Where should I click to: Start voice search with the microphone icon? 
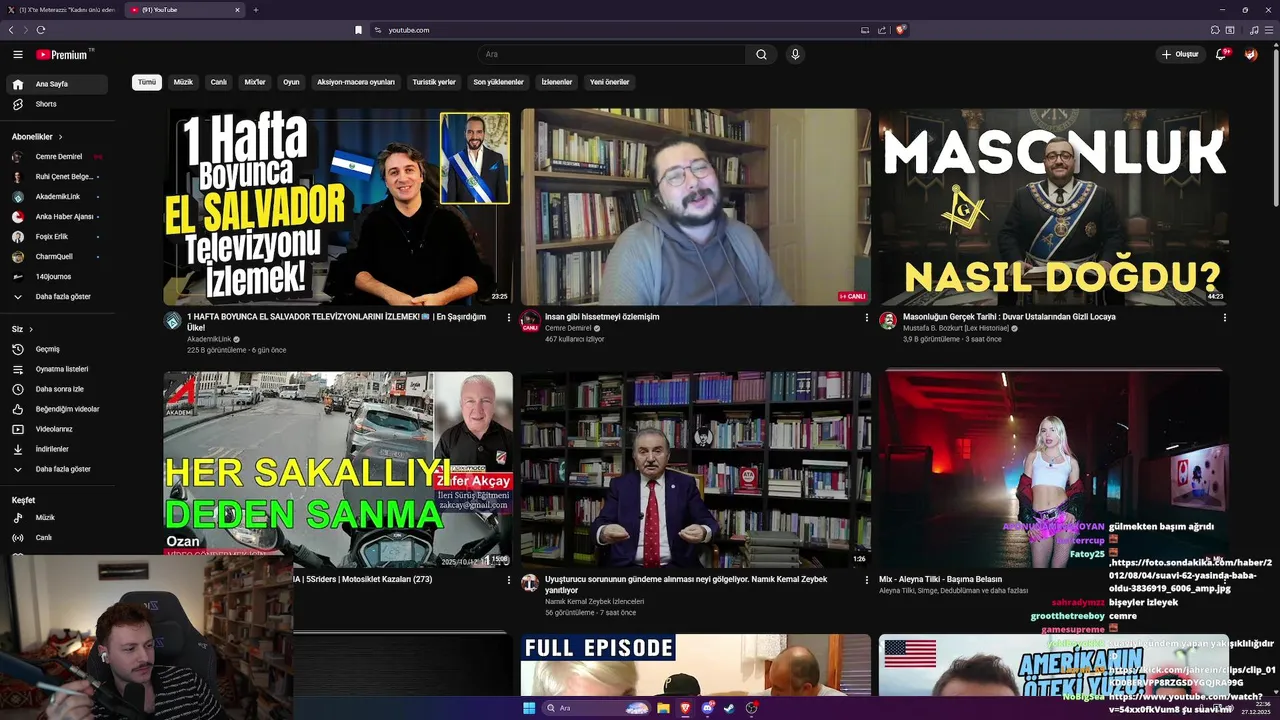(795, 54)
